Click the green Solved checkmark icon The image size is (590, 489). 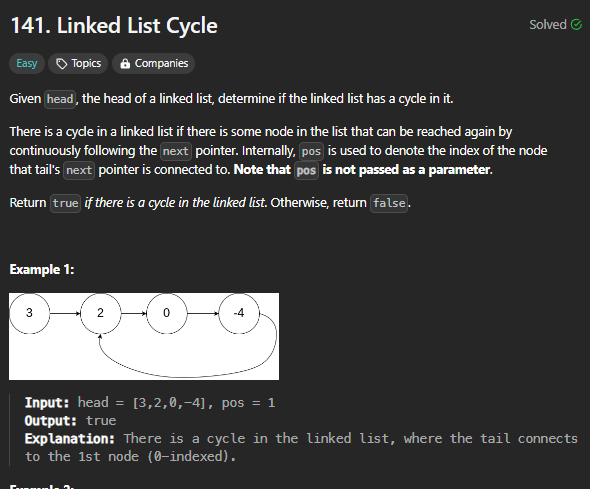576,25
